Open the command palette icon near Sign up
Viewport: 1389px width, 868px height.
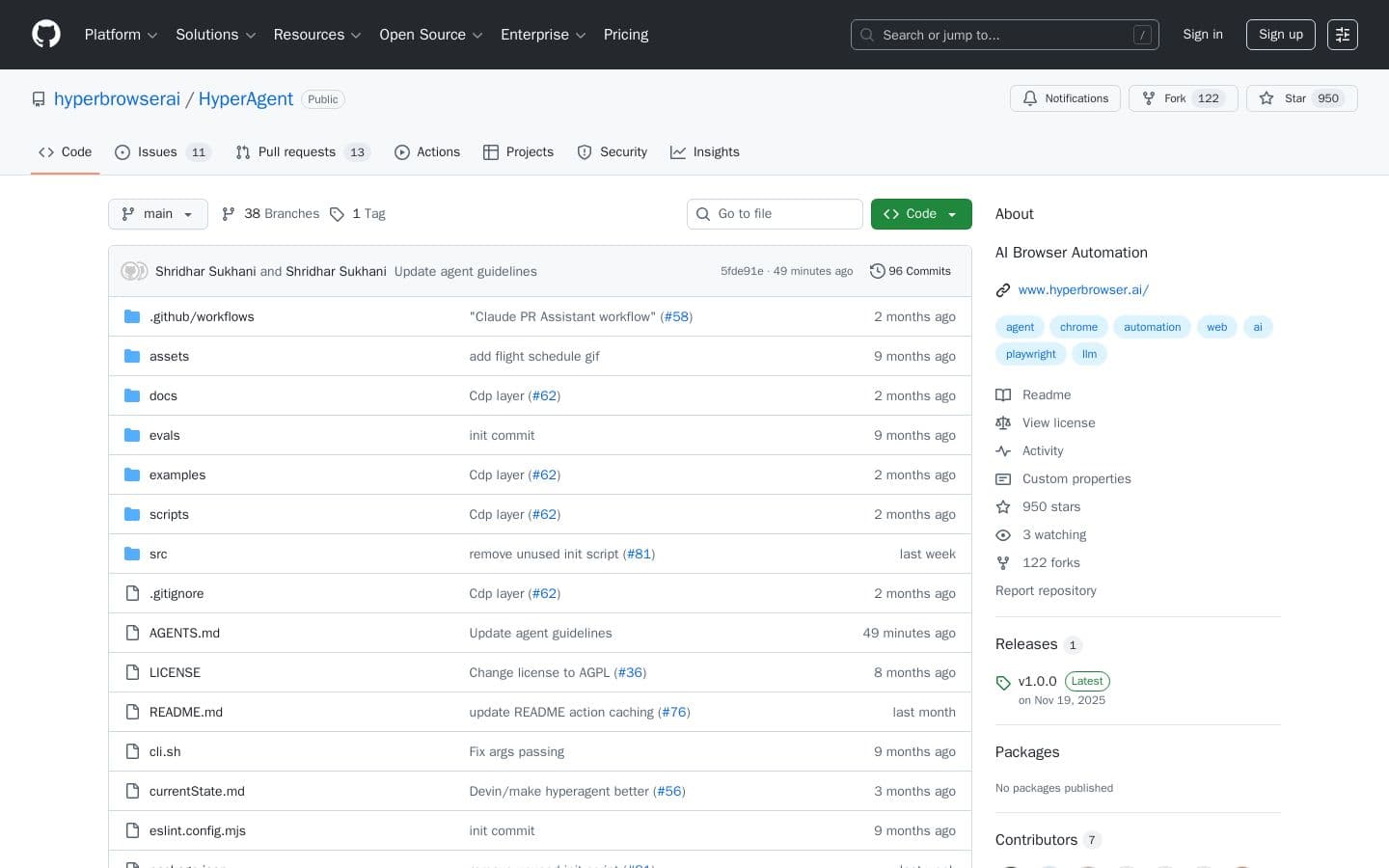[1343, 35]
